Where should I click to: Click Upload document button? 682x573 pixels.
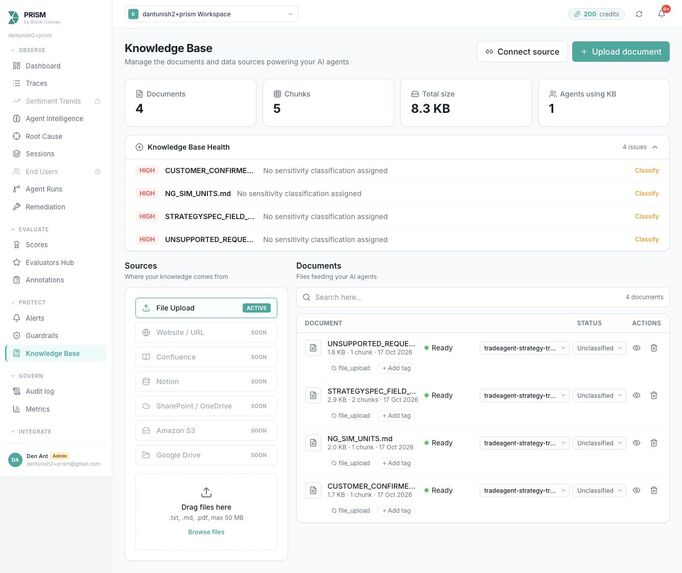621,52
